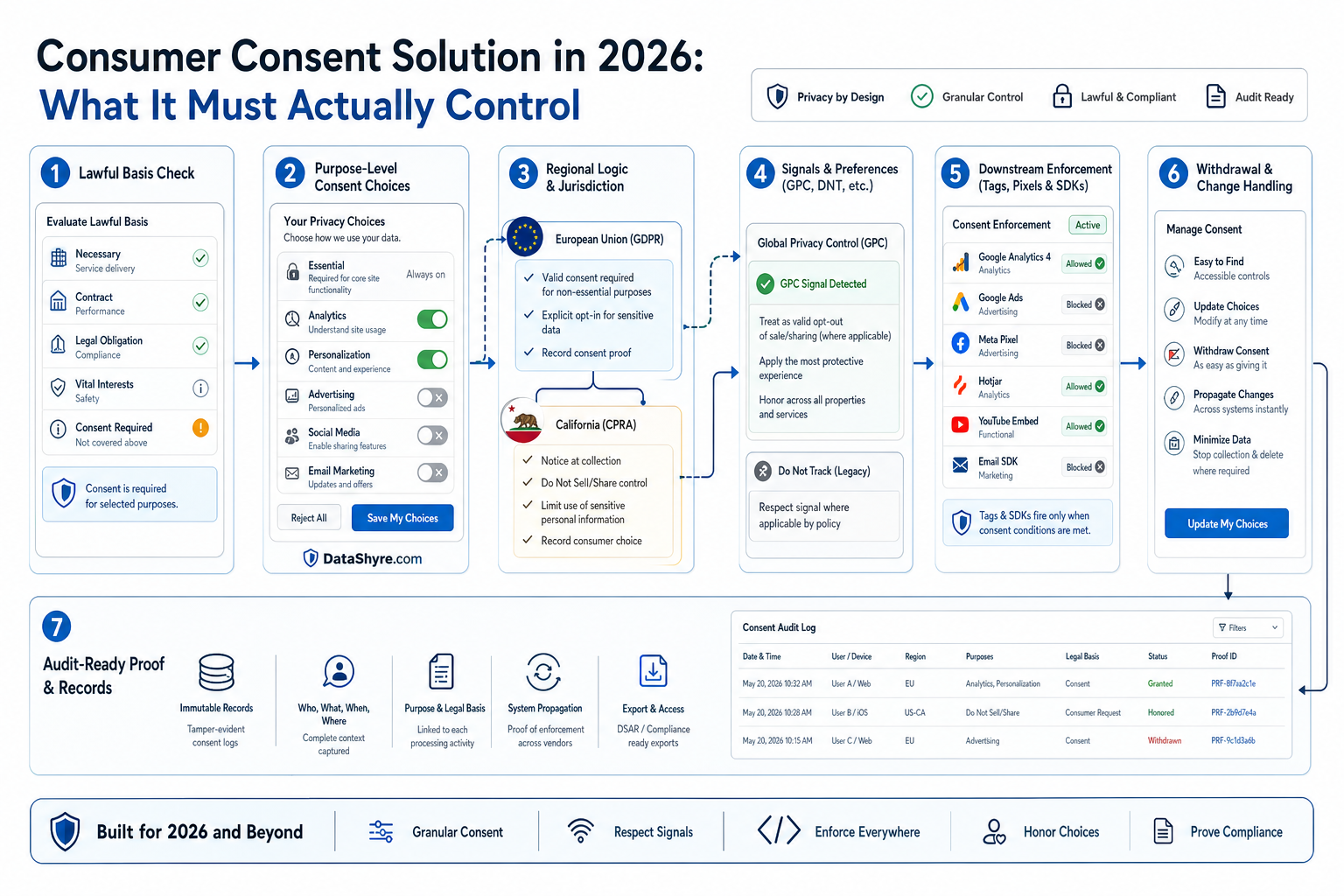Viewport: 1344px width, 896px height.
Task: Click the Hotjar flame icon
Action: (961, 386)
